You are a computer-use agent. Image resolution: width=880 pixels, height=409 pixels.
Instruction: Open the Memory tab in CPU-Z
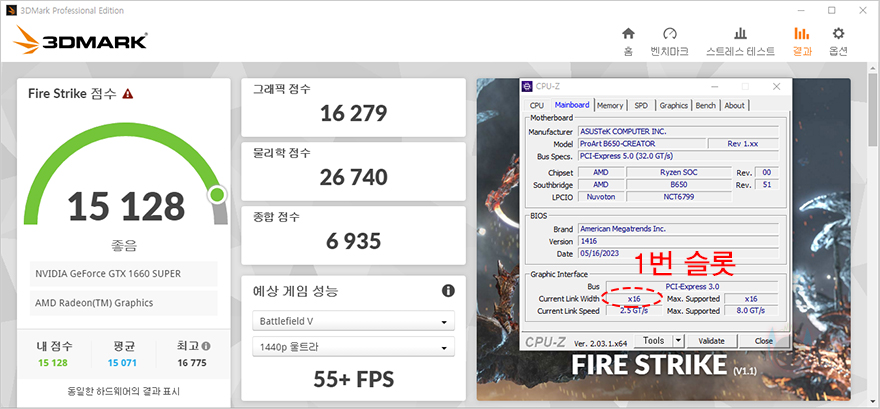point(609,105)
